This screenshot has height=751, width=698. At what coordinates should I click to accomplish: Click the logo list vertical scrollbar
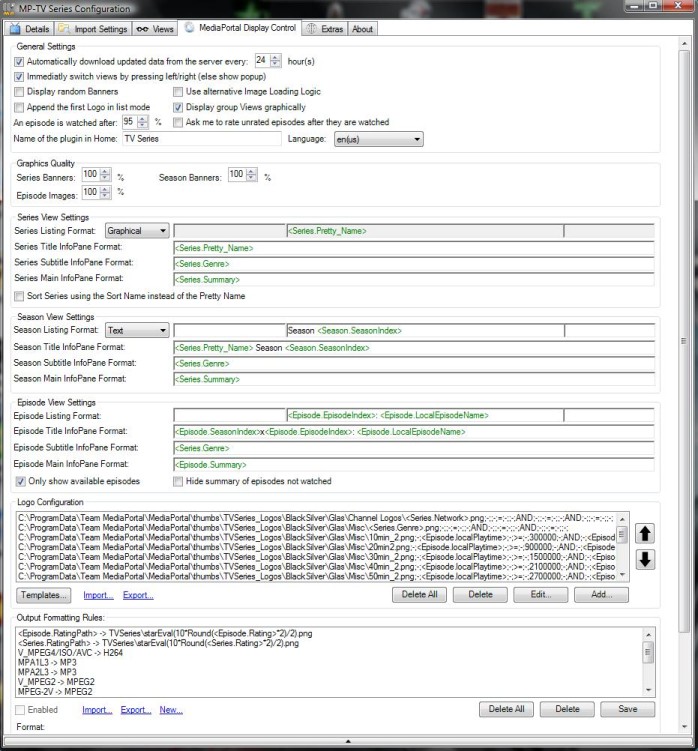(622, 547)
